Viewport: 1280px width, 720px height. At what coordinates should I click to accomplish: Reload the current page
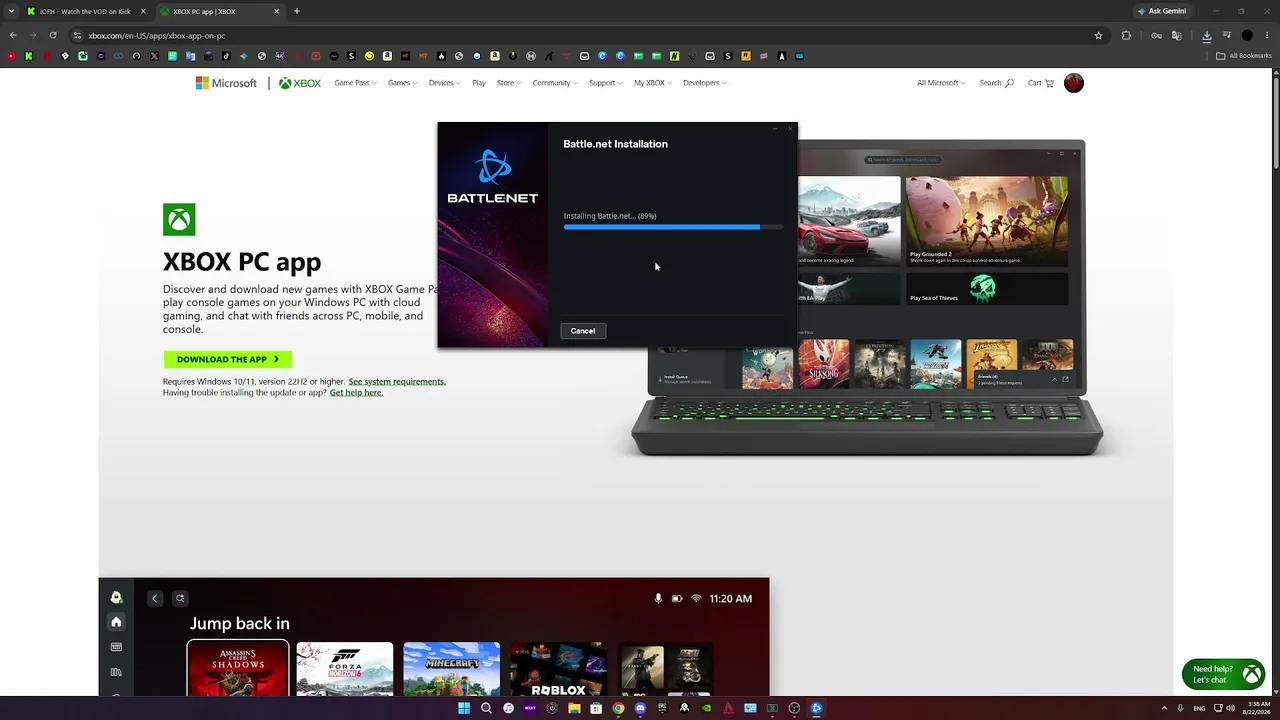(53, 35)
